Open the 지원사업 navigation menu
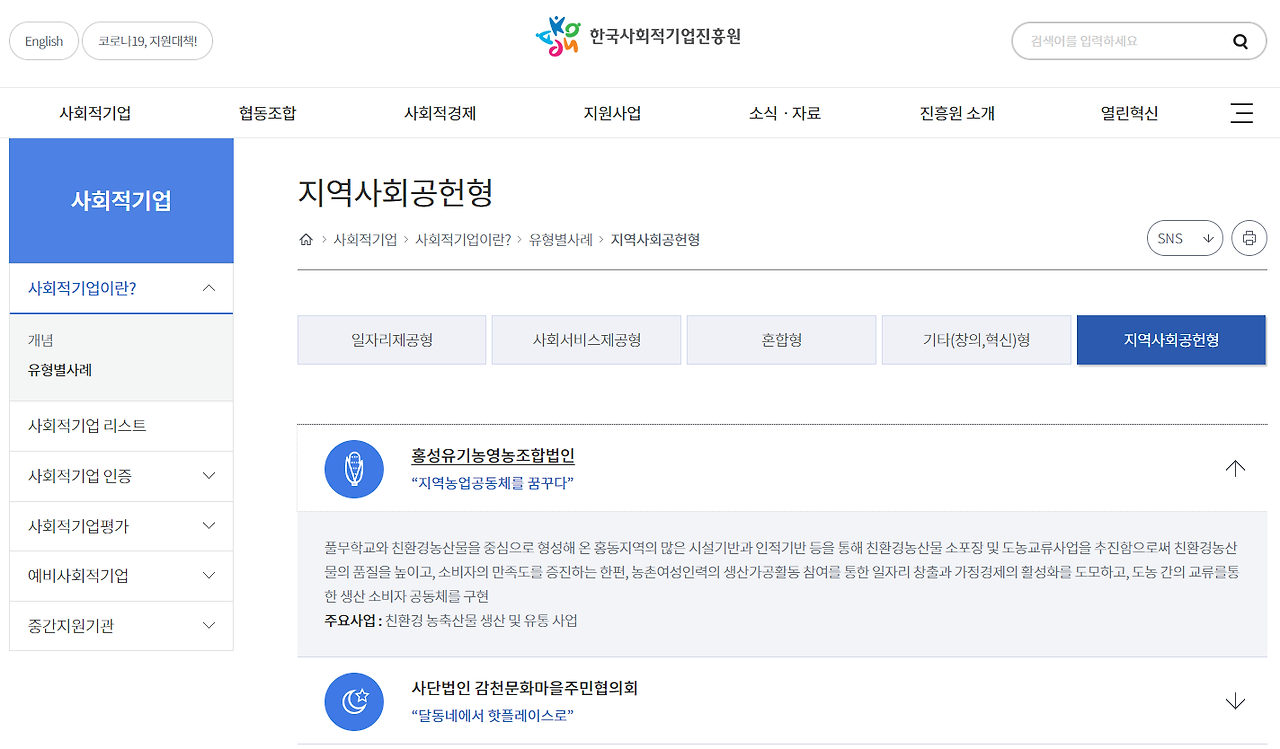Viewport: 1280px width, 749px height. [611, 113]
